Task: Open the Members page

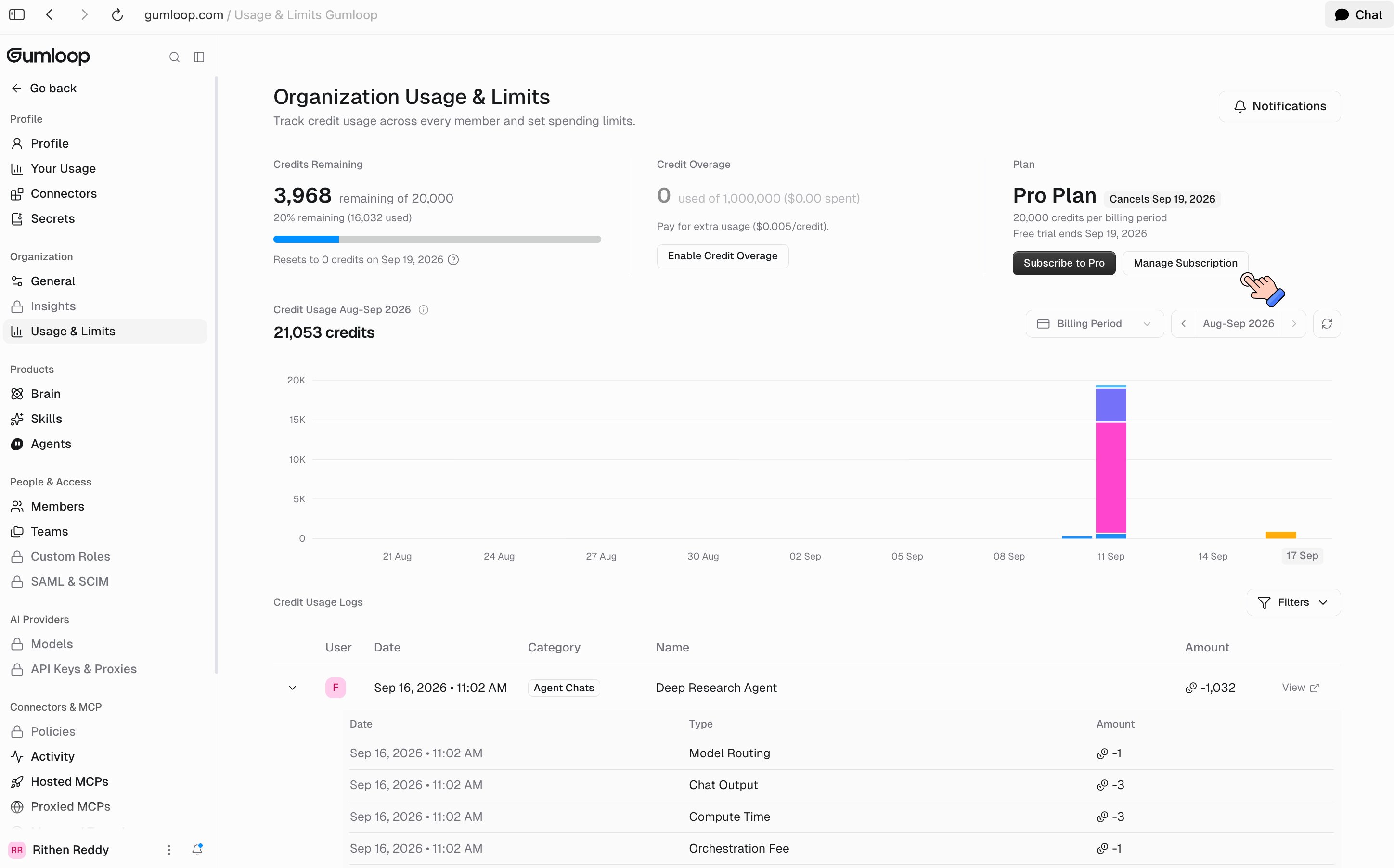Action: pyautogui.click(x=105, y=506)
